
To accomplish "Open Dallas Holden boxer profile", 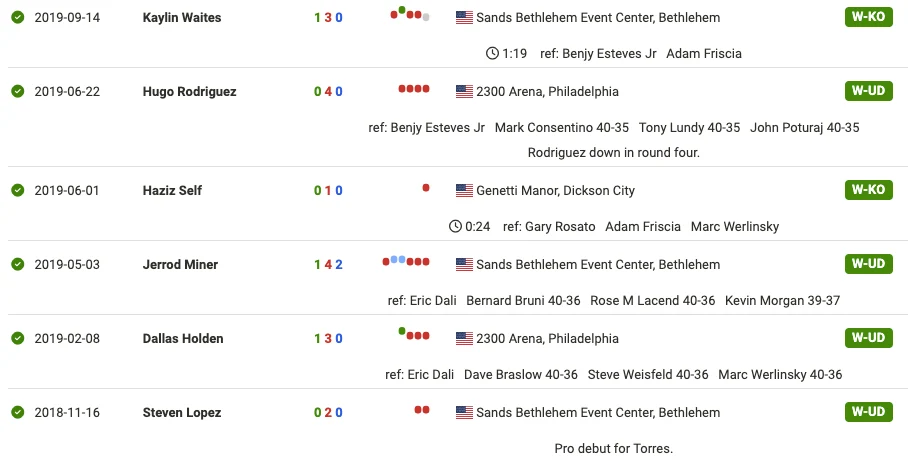I will click(183, 338).
